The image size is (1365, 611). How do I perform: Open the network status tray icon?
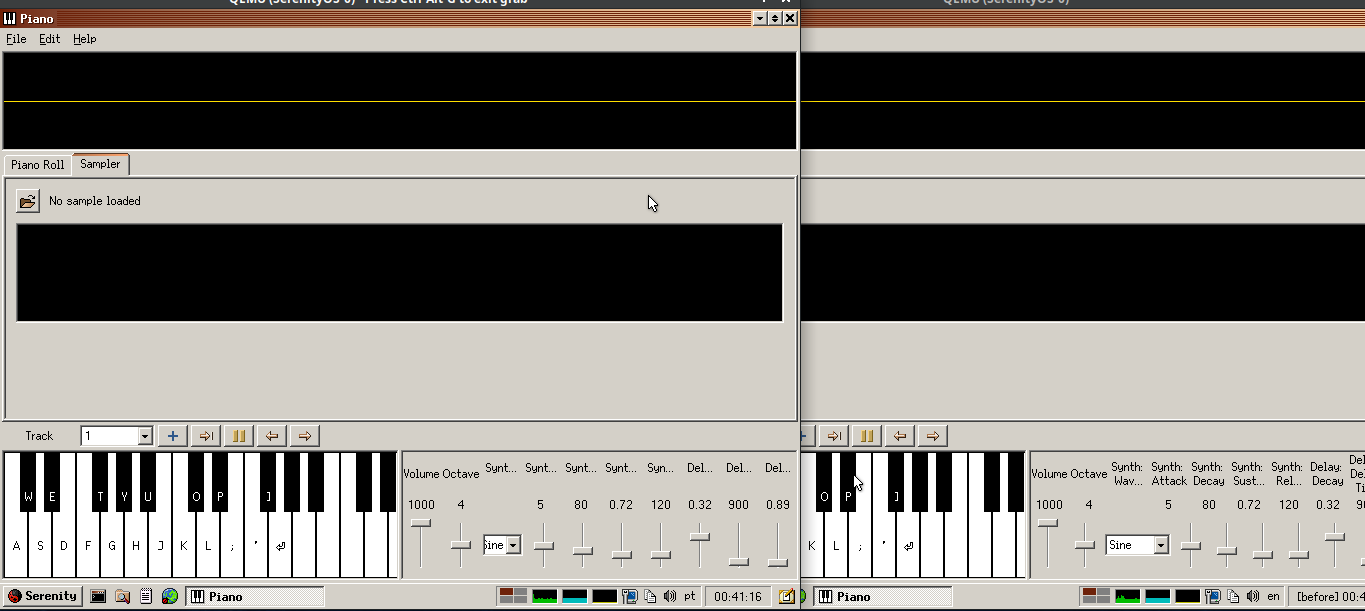coord(628,596)
